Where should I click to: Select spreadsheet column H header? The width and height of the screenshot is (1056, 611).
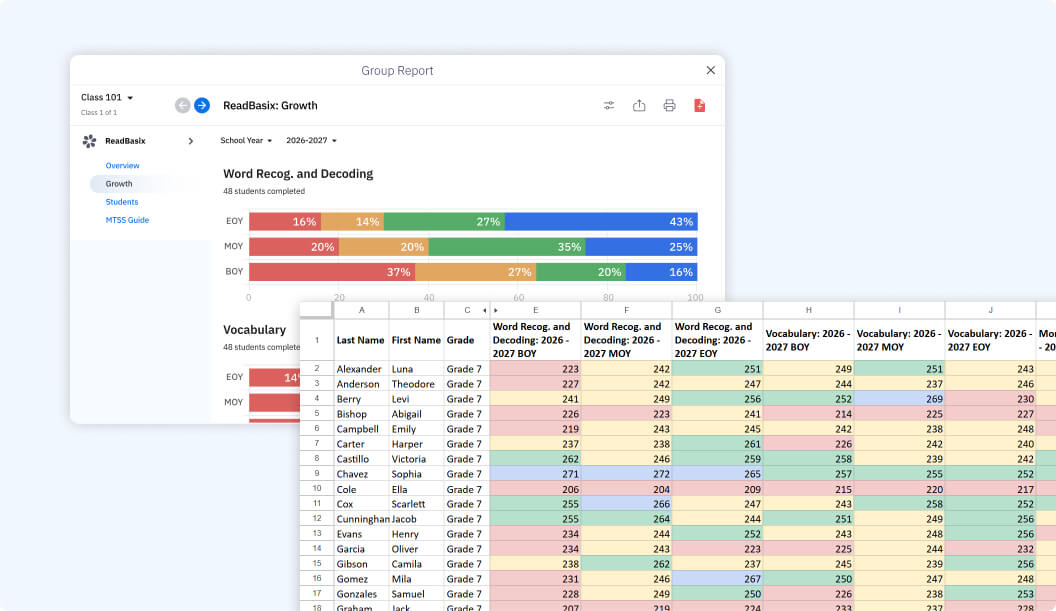point(808,310)
